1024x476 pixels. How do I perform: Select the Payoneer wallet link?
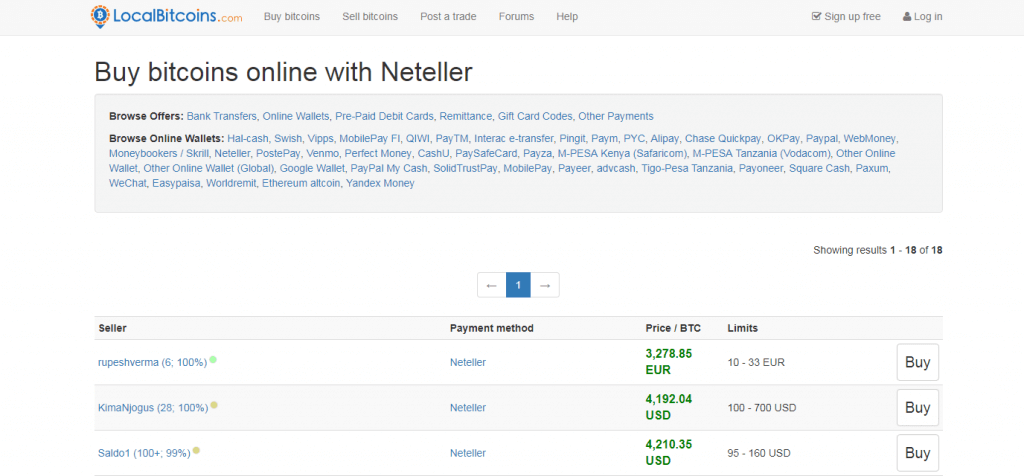[761, 168]
